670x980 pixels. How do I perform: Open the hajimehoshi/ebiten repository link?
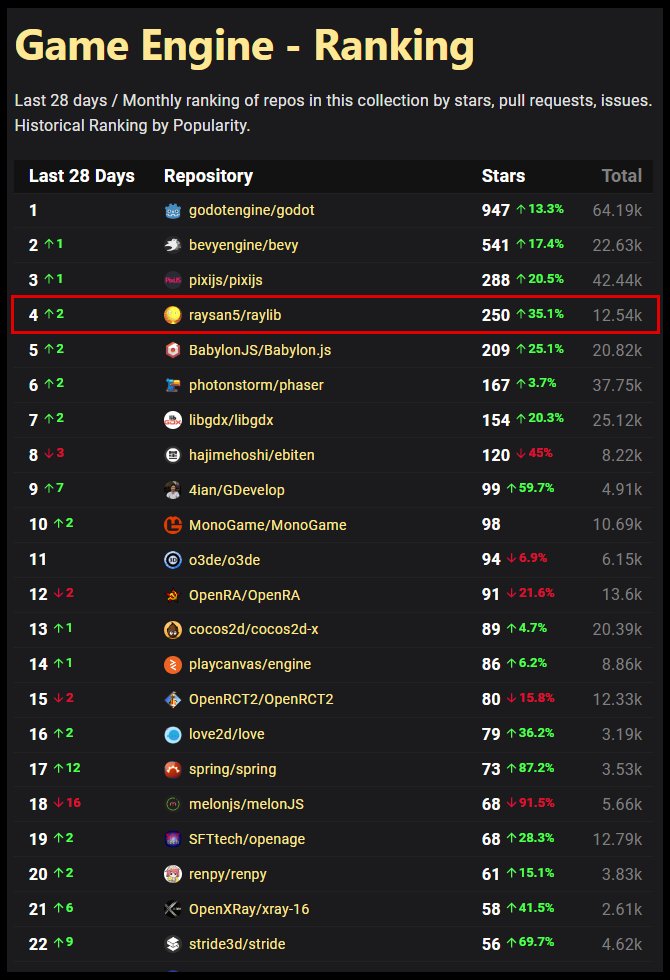(x=251, y=455)
